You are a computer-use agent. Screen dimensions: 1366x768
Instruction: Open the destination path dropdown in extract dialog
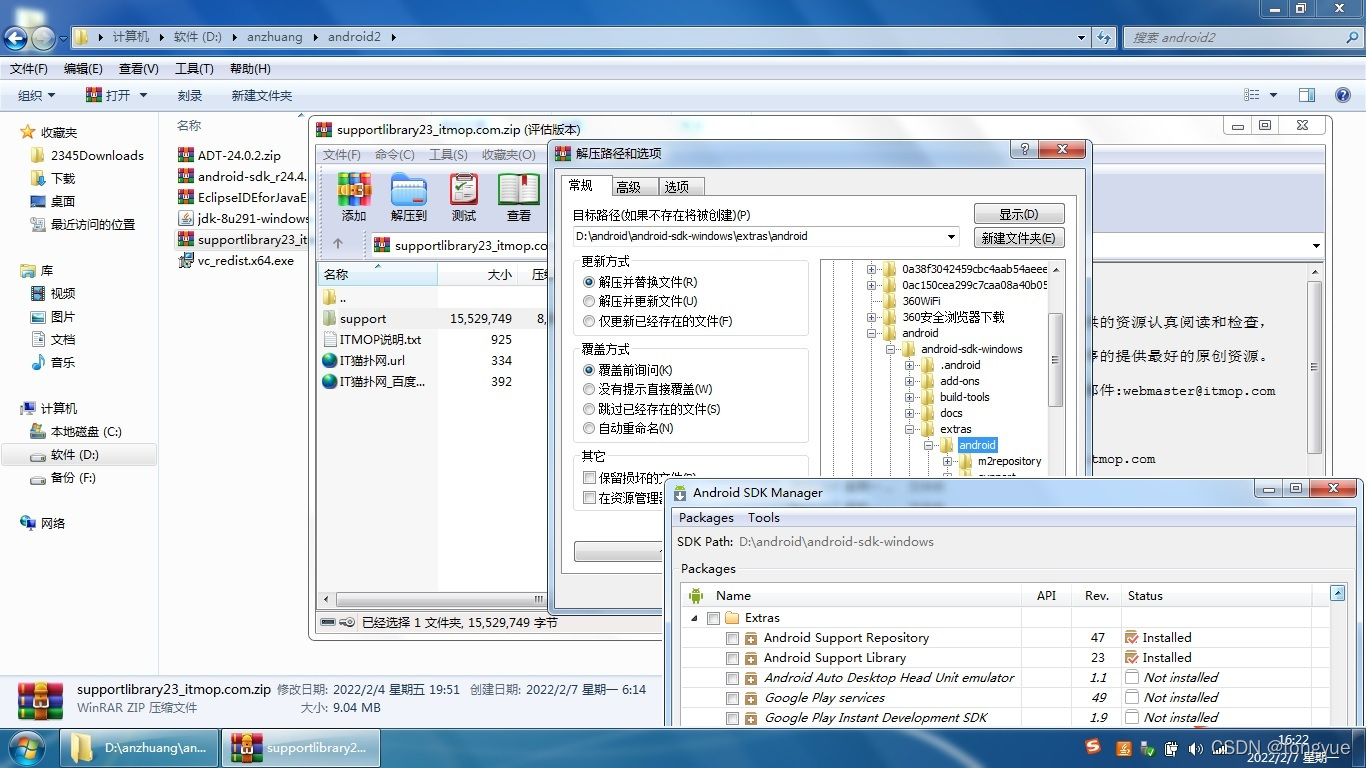(x=951, y=237)
